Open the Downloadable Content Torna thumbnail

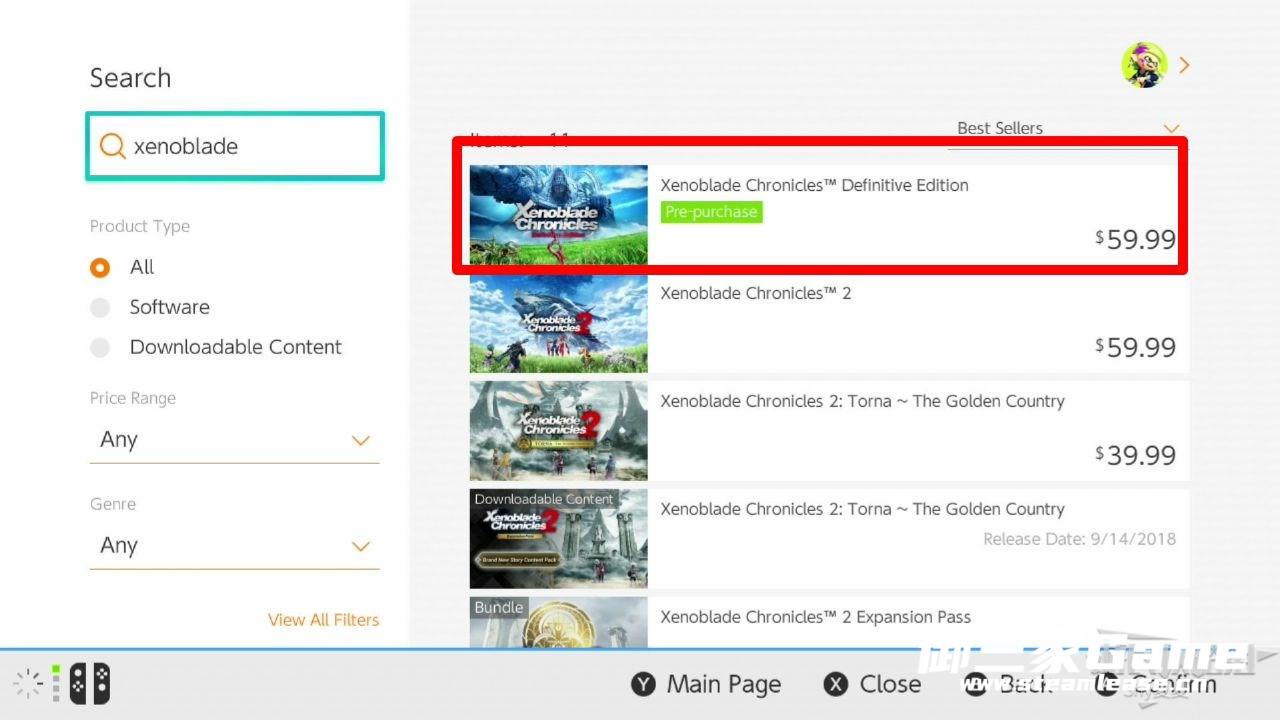click(558, 539)
